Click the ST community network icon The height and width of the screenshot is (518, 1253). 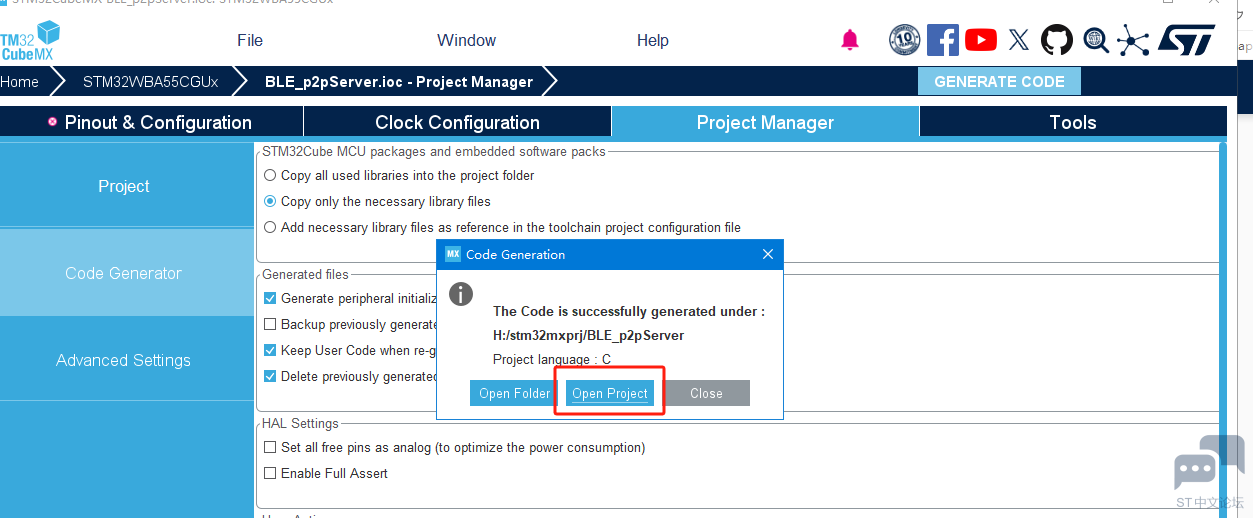point(1133,40)
